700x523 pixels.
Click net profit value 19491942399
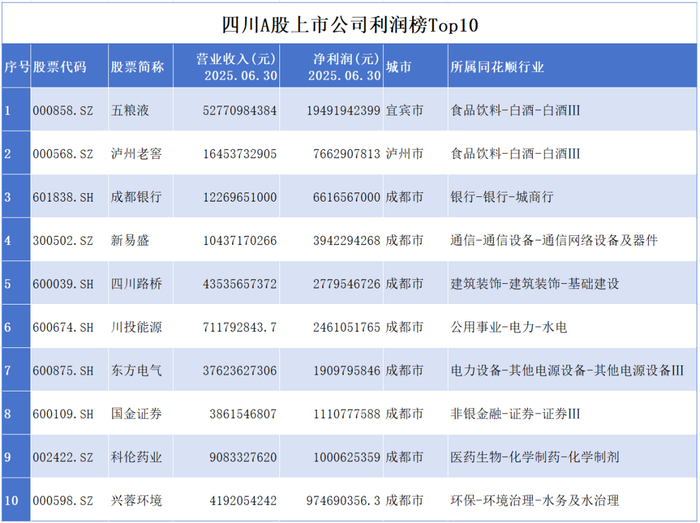(x=343, y=110)
